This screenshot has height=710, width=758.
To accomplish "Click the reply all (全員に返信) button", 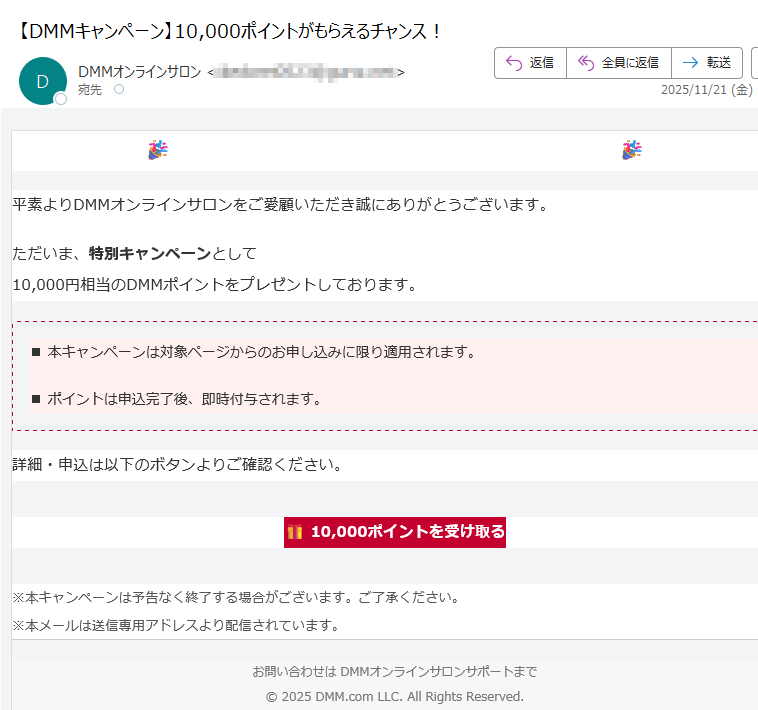I will (618, 63).
